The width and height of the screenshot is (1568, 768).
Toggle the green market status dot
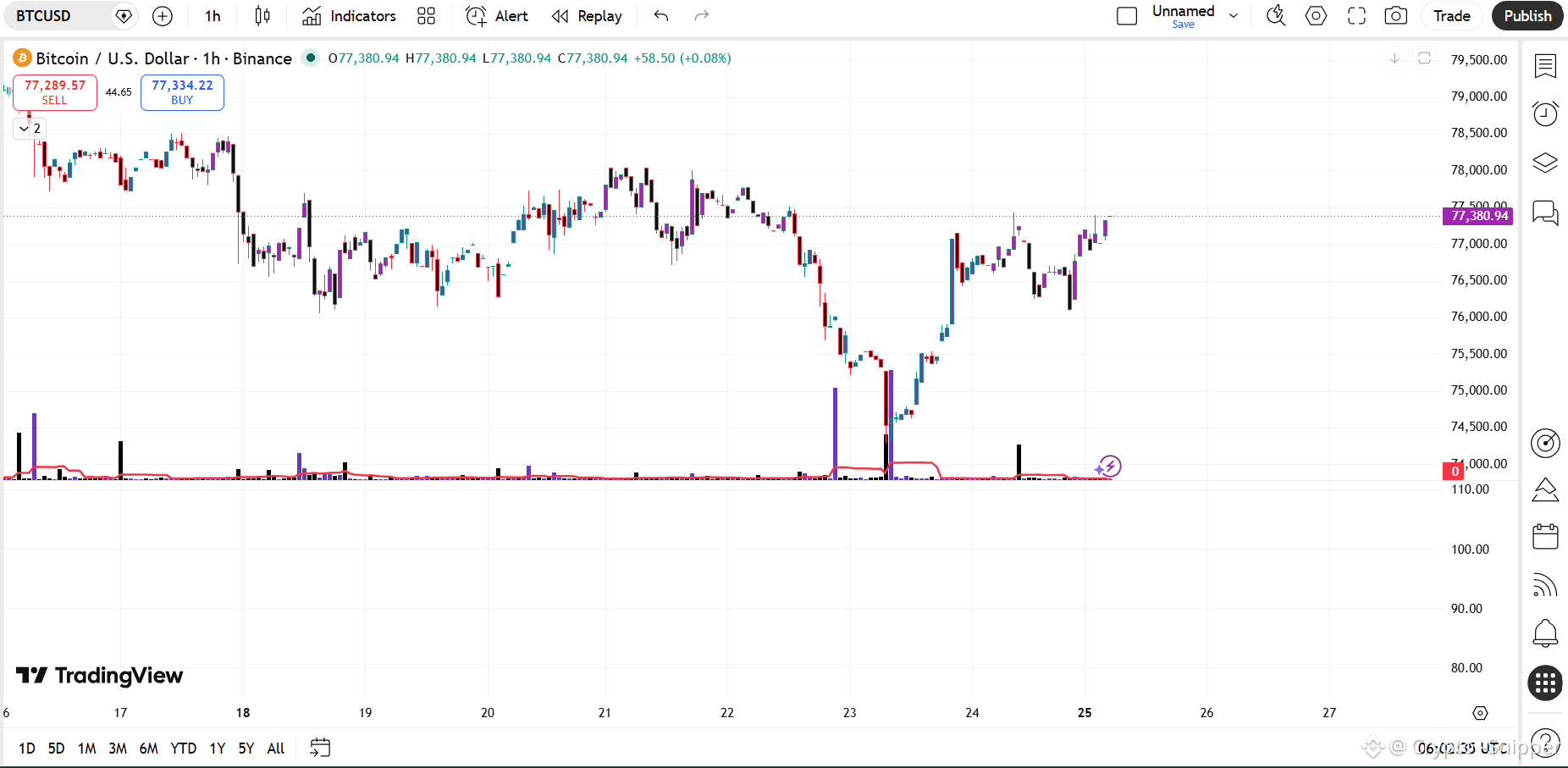coord(311,58)
